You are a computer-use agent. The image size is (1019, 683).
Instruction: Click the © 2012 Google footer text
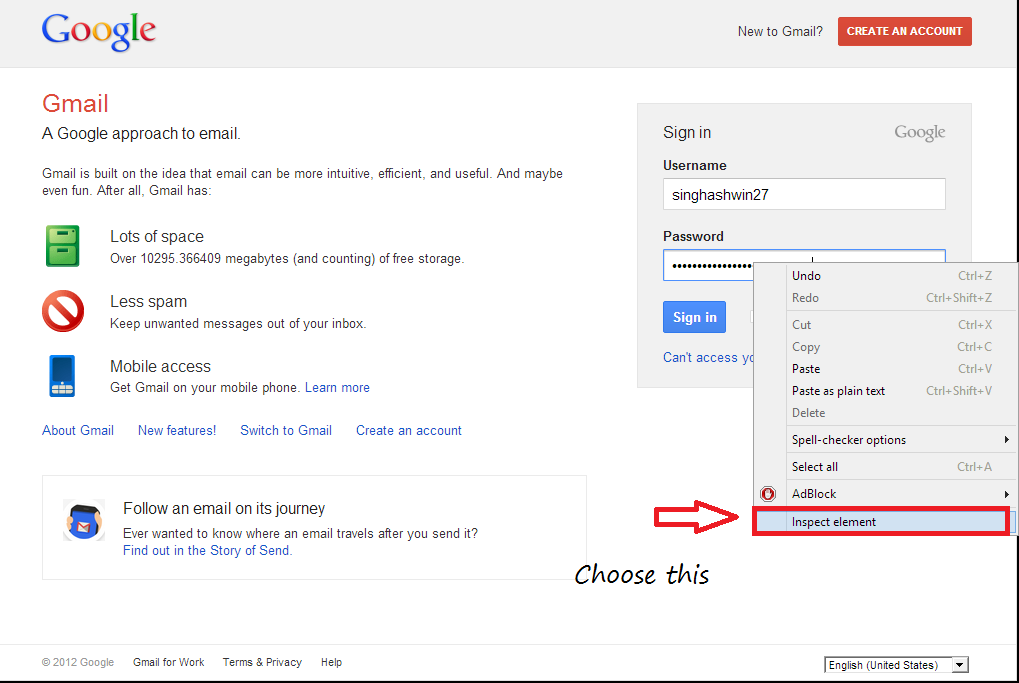point(78,662)
